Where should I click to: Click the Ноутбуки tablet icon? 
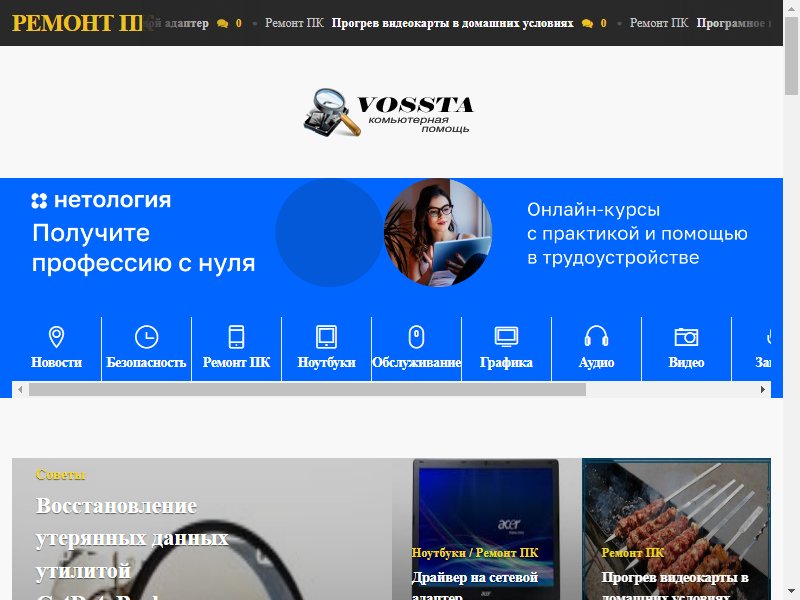pos(327,337)
